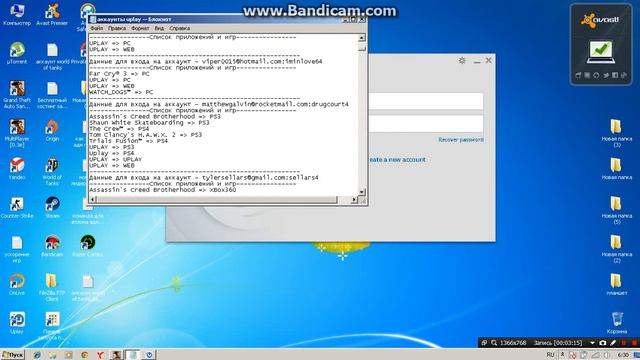Open the ускорение игр text file
This screenshot has height=360, width=640.
17,249
